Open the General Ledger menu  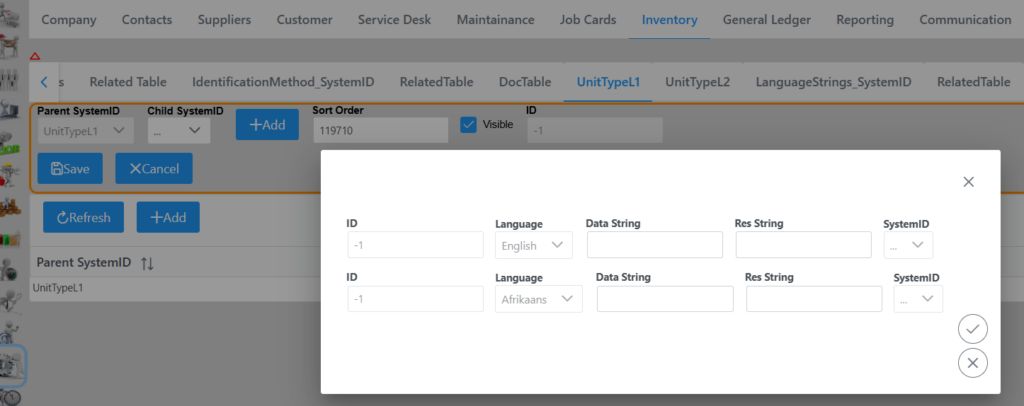click(x=767, y=20)
